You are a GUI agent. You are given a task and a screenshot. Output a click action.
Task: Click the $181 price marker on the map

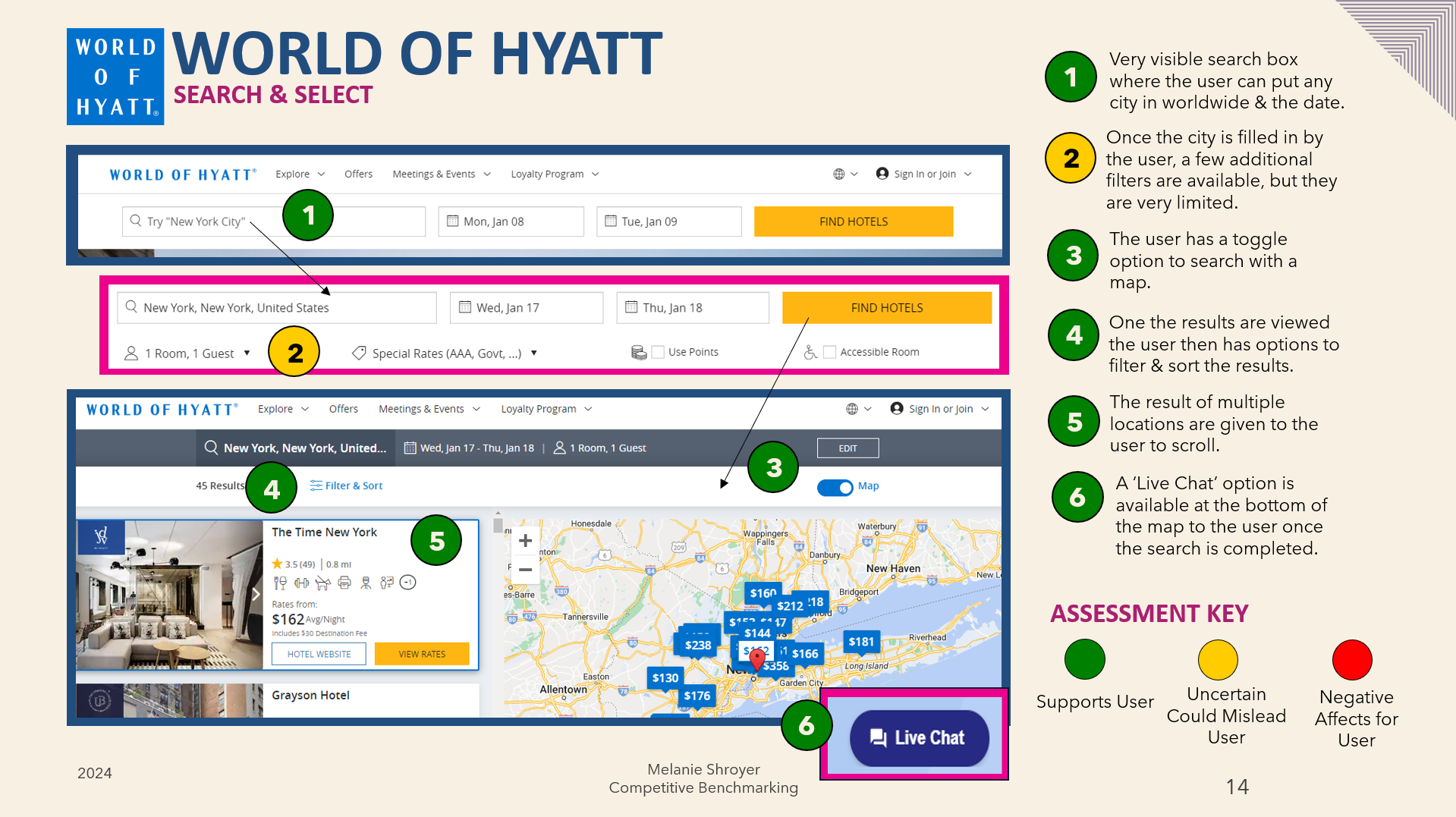tap(861, 642)
